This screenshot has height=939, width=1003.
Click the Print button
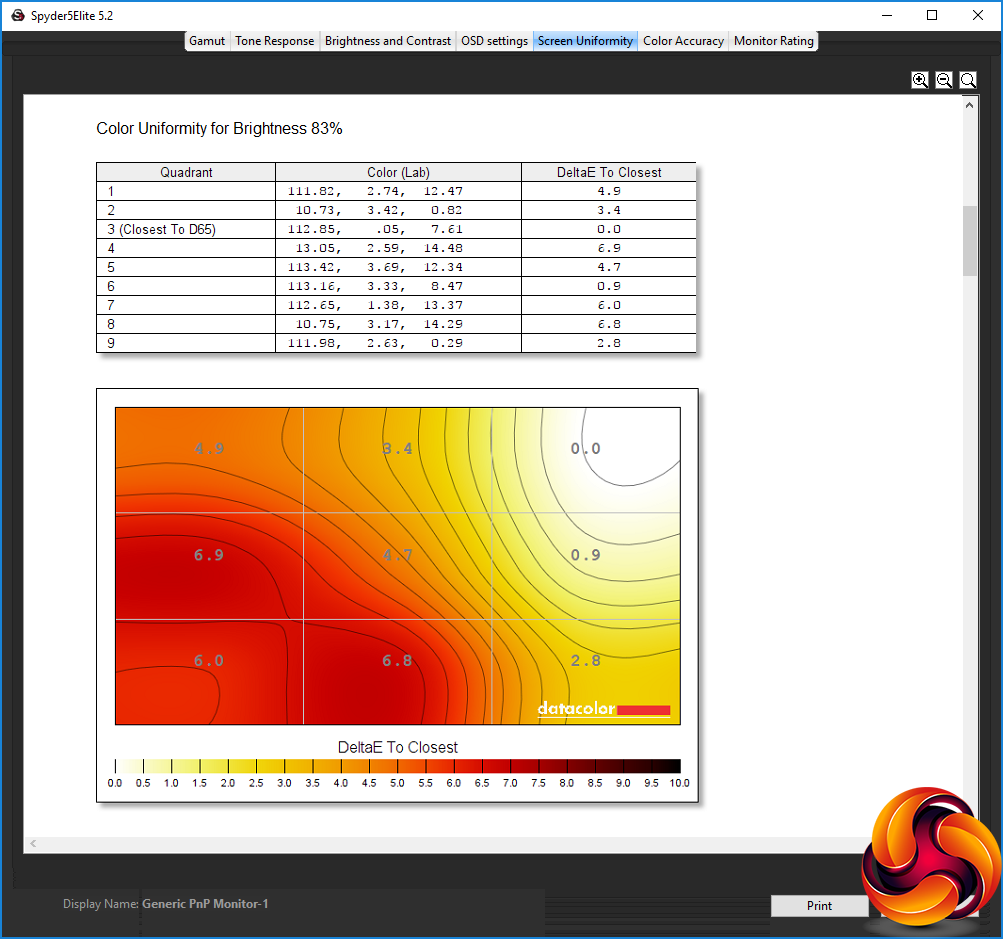[819, 906]
